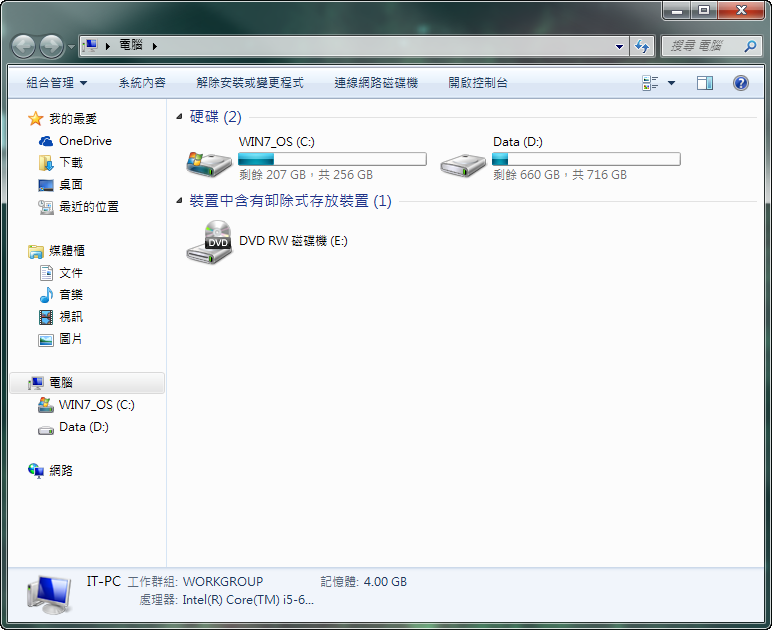772x630 pixels.
Task: Collapse the 裝置中含有卸除式存放裝置 group
Action: (x=179, y=202)
